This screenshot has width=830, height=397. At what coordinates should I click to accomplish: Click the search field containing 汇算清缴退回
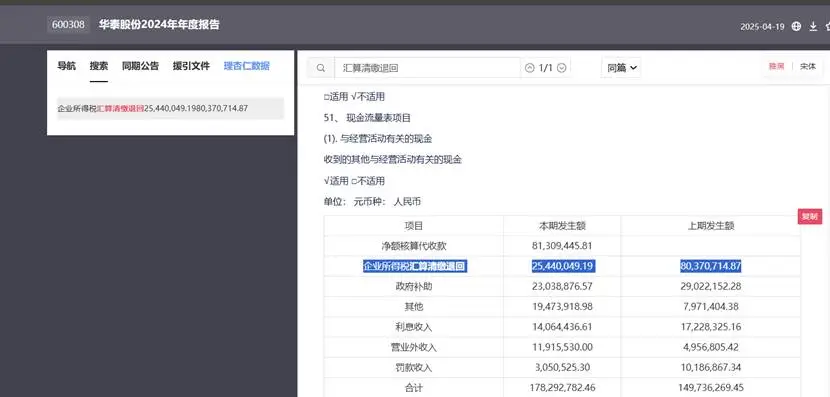pos(428,68)
